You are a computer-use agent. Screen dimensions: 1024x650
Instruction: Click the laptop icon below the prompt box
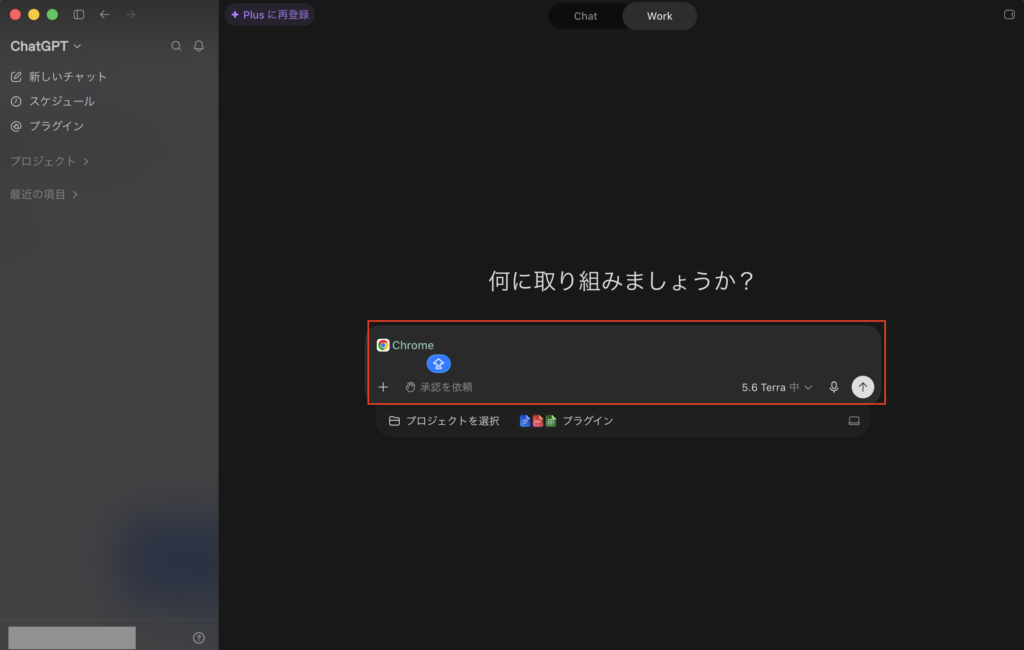[x=854, y=421]
